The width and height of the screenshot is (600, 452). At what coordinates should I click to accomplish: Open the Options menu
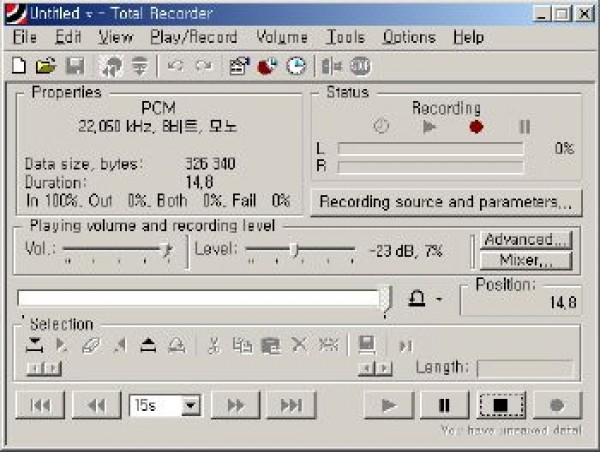(x=409, y=37)
